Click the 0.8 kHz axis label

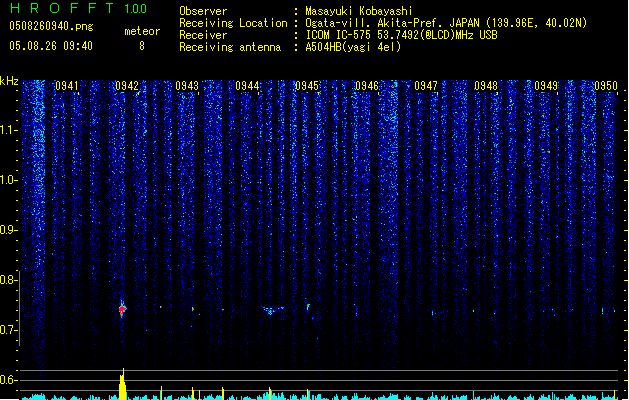(8, 280)
